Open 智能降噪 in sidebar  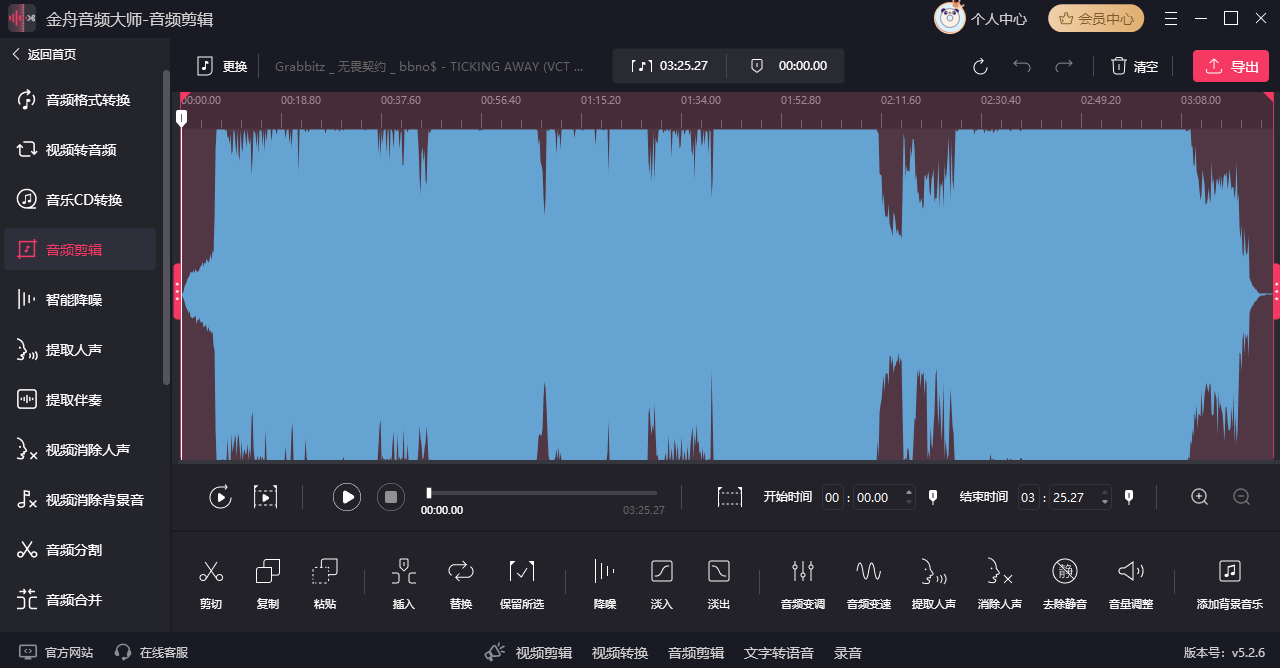click(x=80, y=300)
